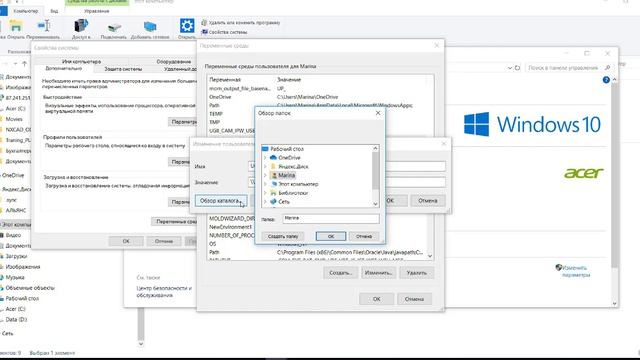Select the OneDrive cloud icon in folder browser
The height and width of the screenshot is (360, 640).
click(x=273, y=158)
